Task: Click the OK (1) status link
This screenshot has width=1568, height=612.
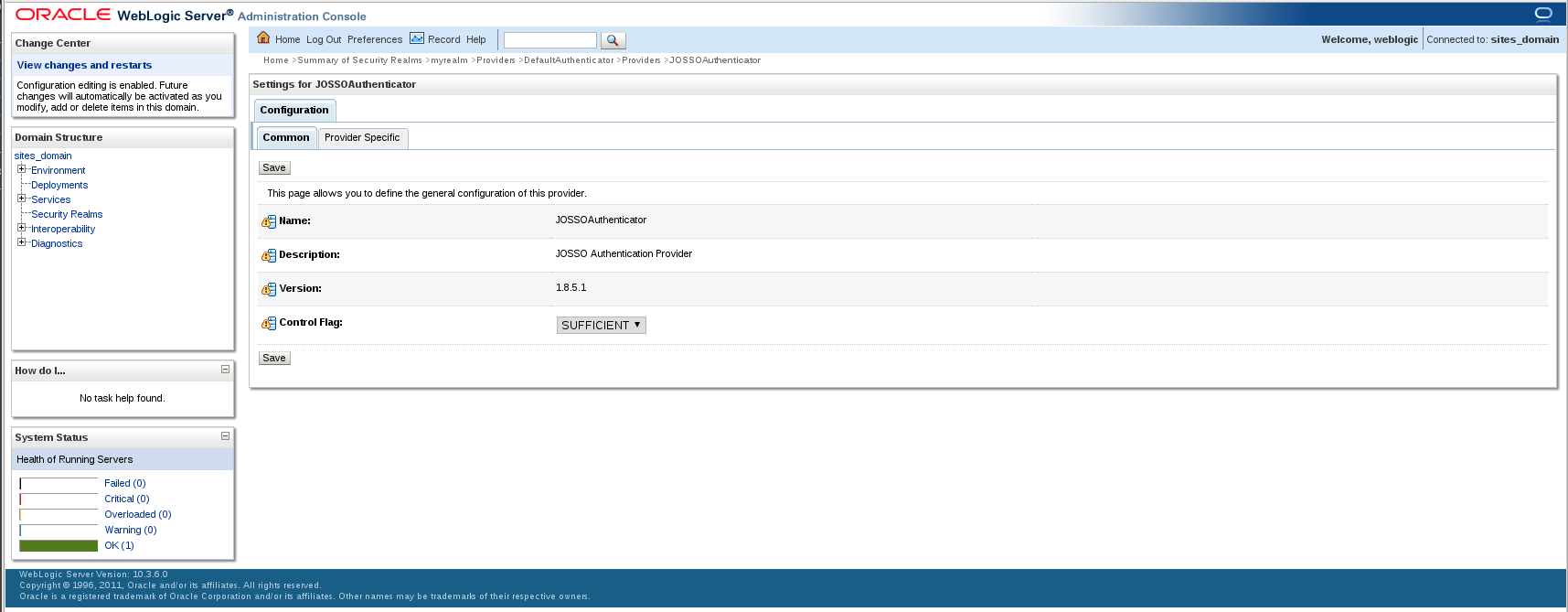Action: (119, 545)
